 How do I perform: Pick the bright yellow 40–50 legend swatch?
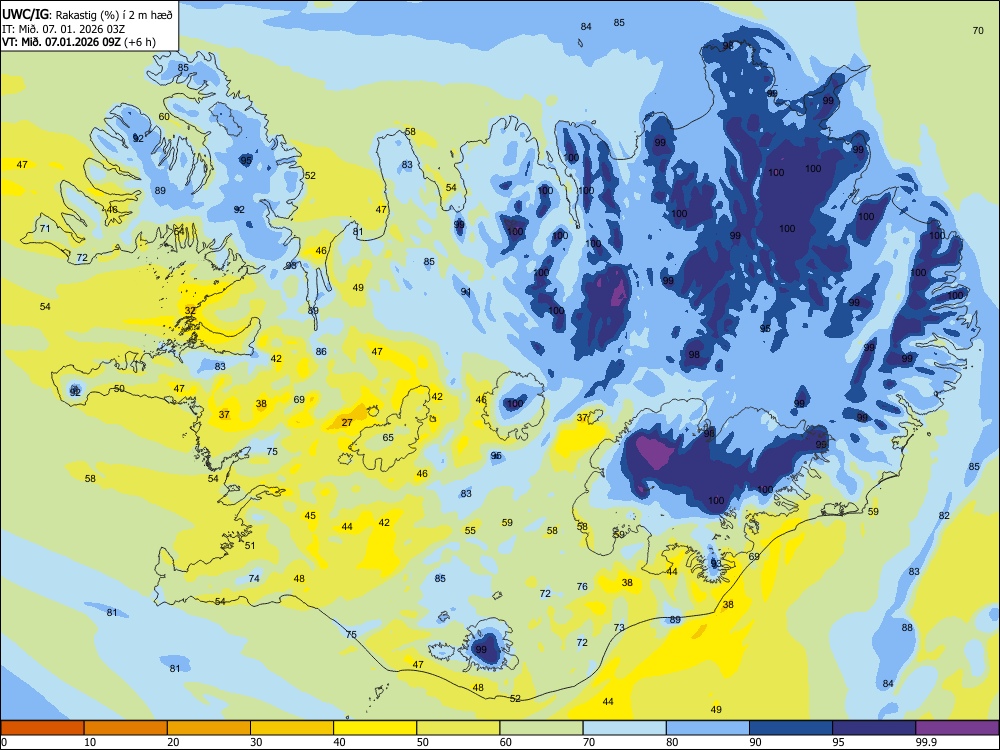(375, 728)
